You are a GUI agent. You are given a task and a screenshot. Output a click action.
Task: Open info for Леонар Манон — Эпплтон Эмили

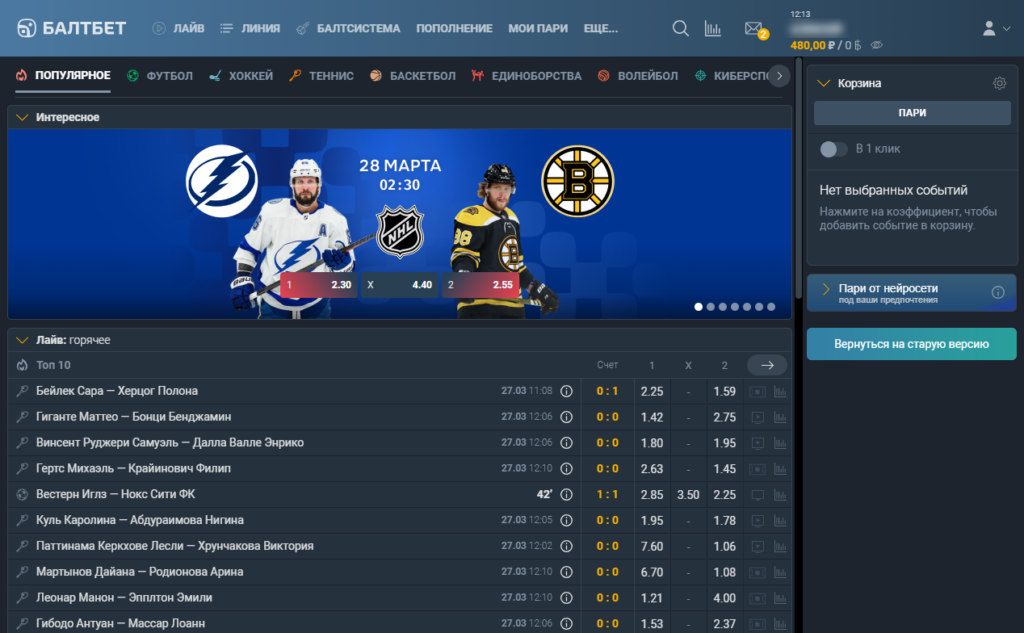coord(567,598)
